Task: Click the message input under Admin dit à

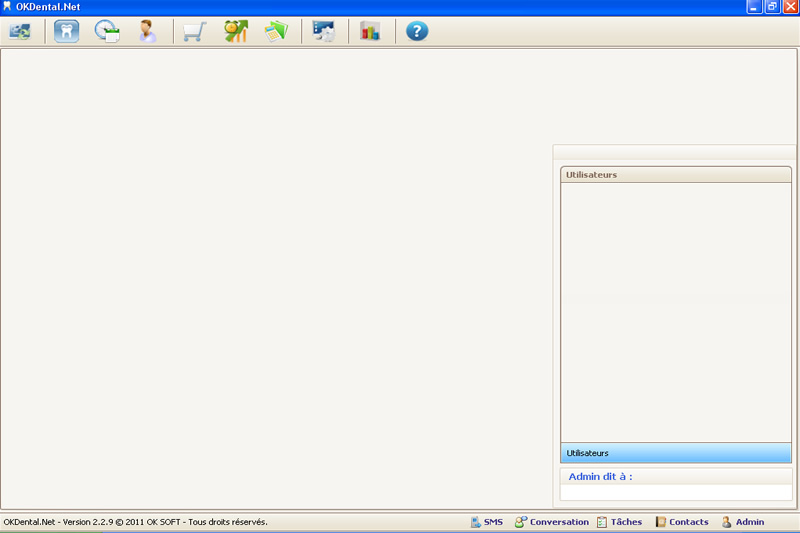Action: pos(676,492)
